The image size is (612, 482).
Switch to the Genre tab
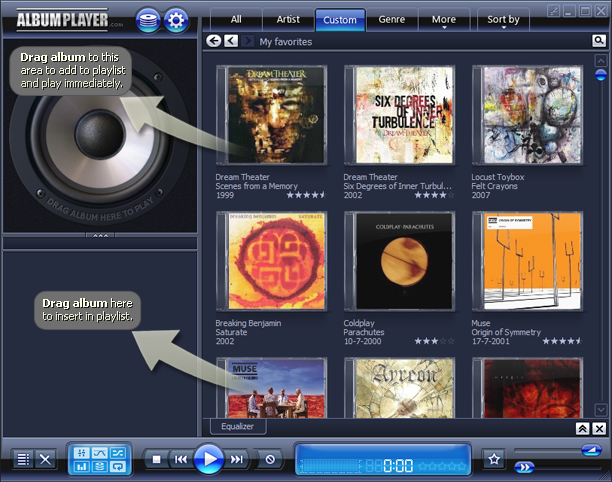pos(391,20)
